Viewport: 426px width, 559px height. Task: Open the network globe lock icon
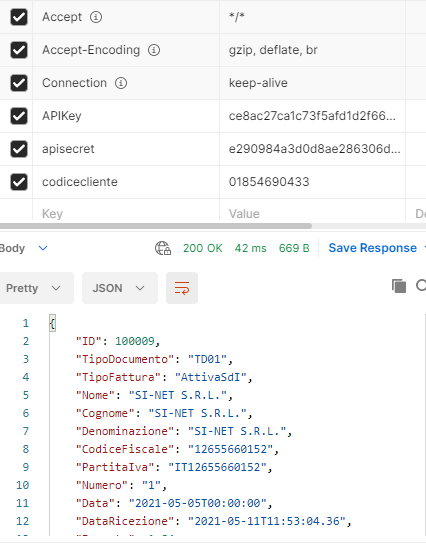[163, 248]
